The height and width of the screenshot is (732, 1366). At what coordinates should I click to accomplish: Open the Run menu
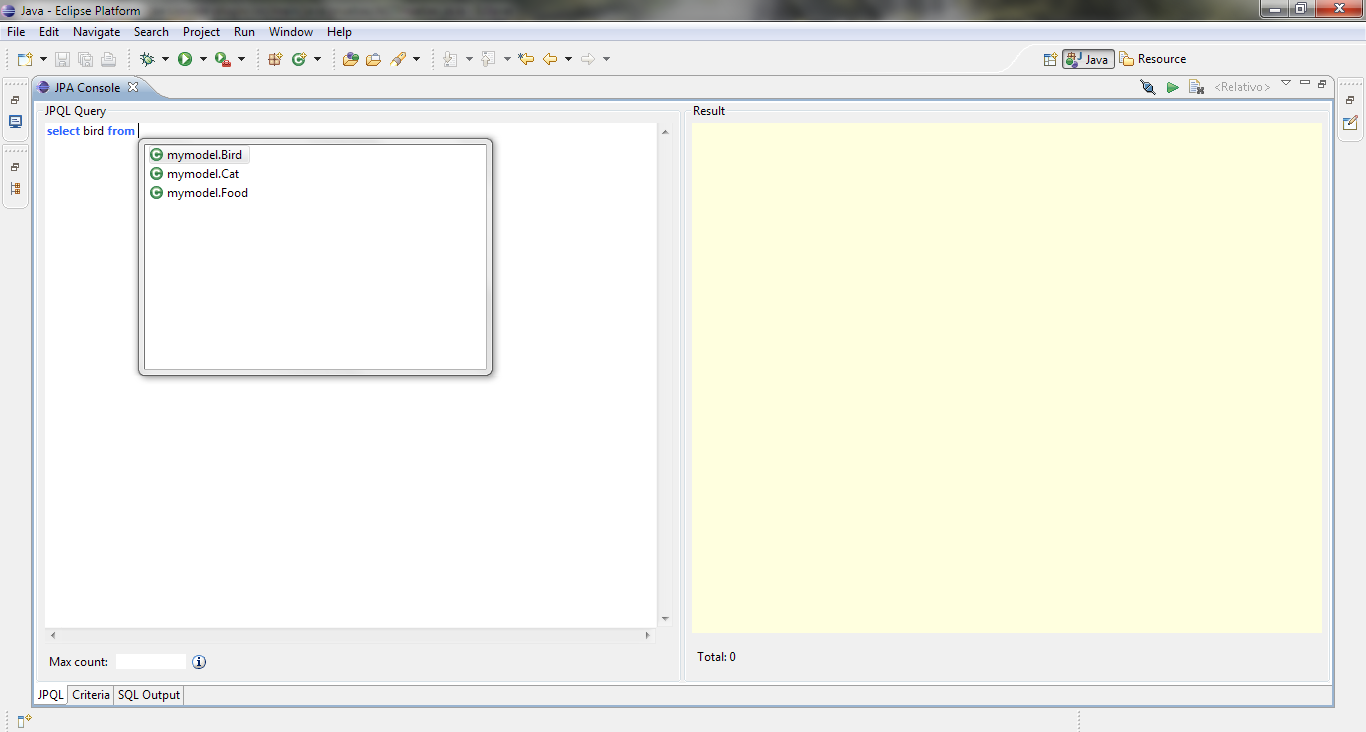click(244, 32)
